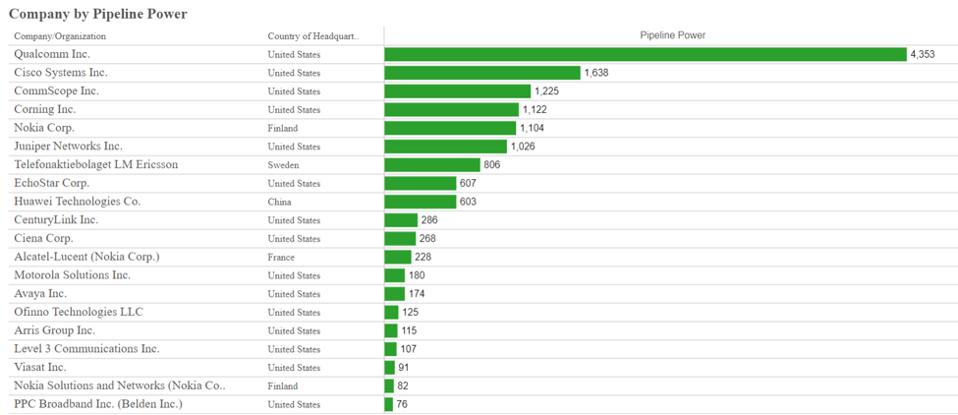Select the Qualcomm Inc. green bar
Screen dimensions: 958x415
[x=644, y=54]
